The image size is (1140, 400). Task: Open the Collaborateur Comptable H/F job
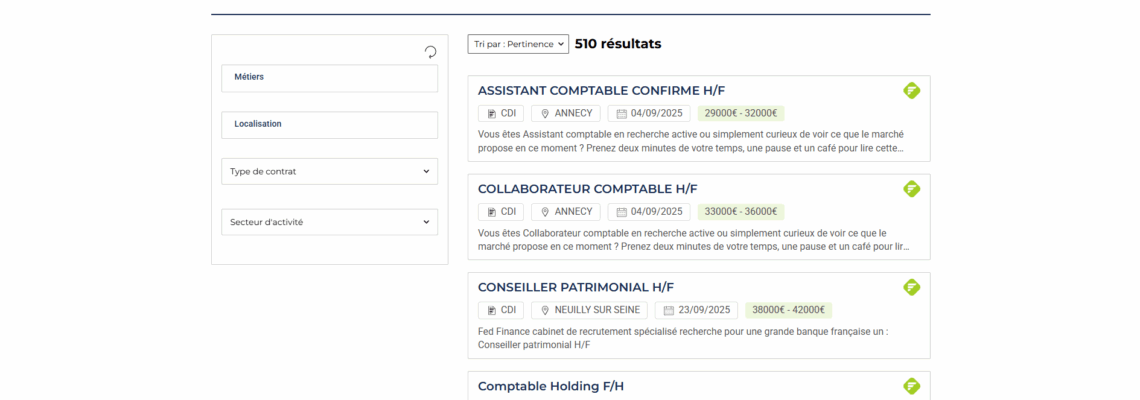(x=587, y=189)
